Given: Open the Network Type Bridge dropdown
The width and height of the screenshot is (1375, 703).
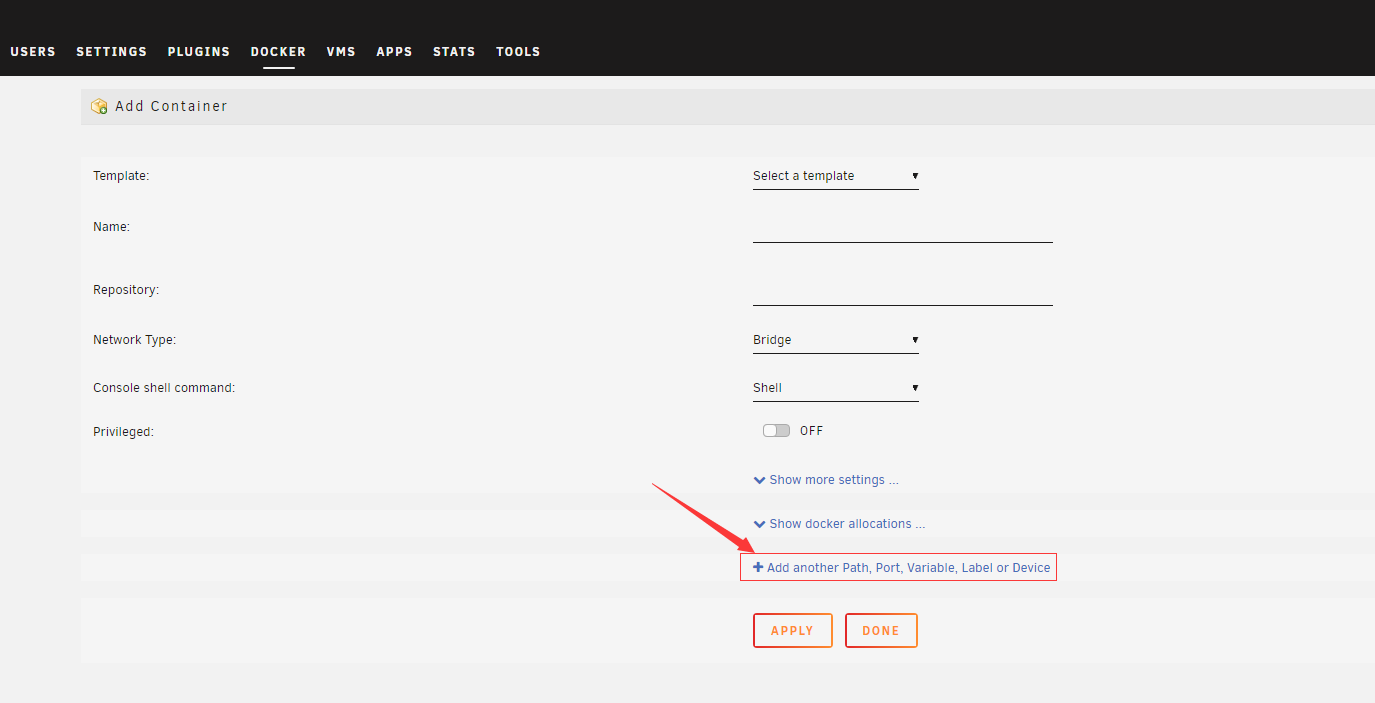Looking at the screenshot, I should pos(836,340).
